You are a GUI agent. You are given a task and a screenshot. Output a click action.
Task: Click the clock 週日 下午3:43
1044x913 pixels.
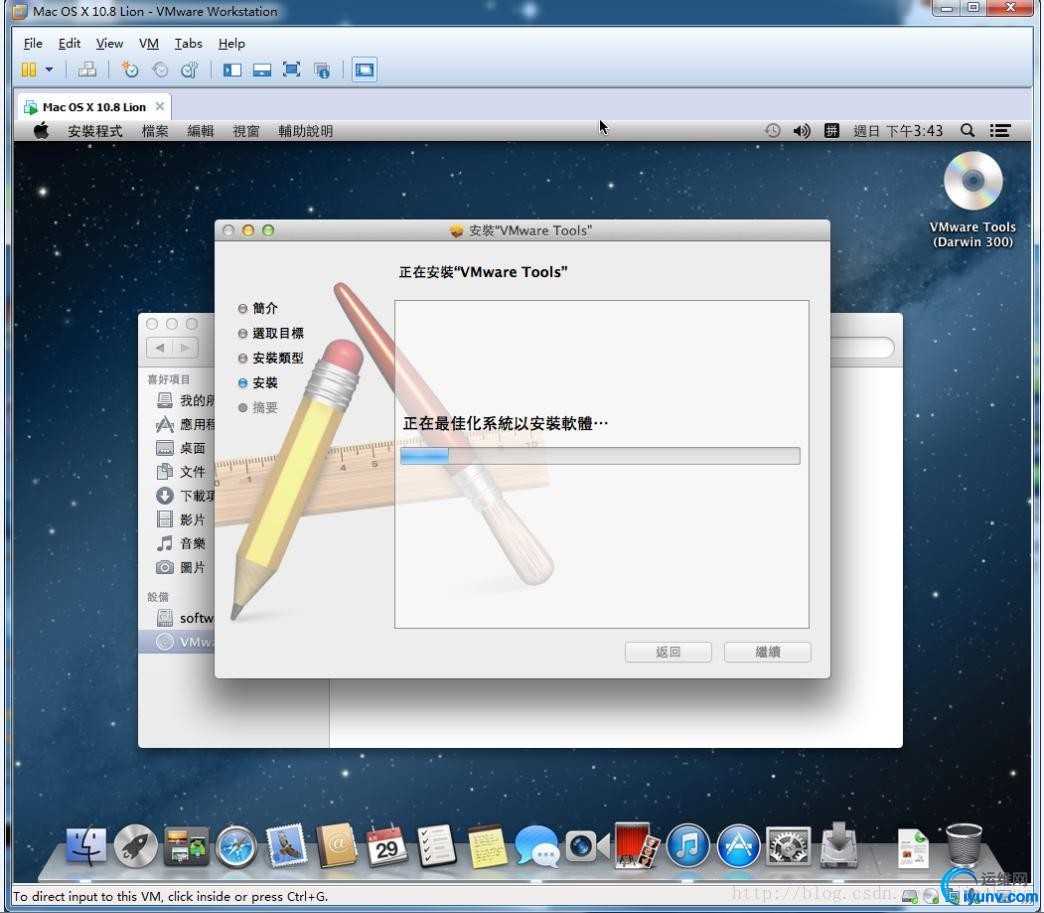pyautogui.click(x=898, y=131)
